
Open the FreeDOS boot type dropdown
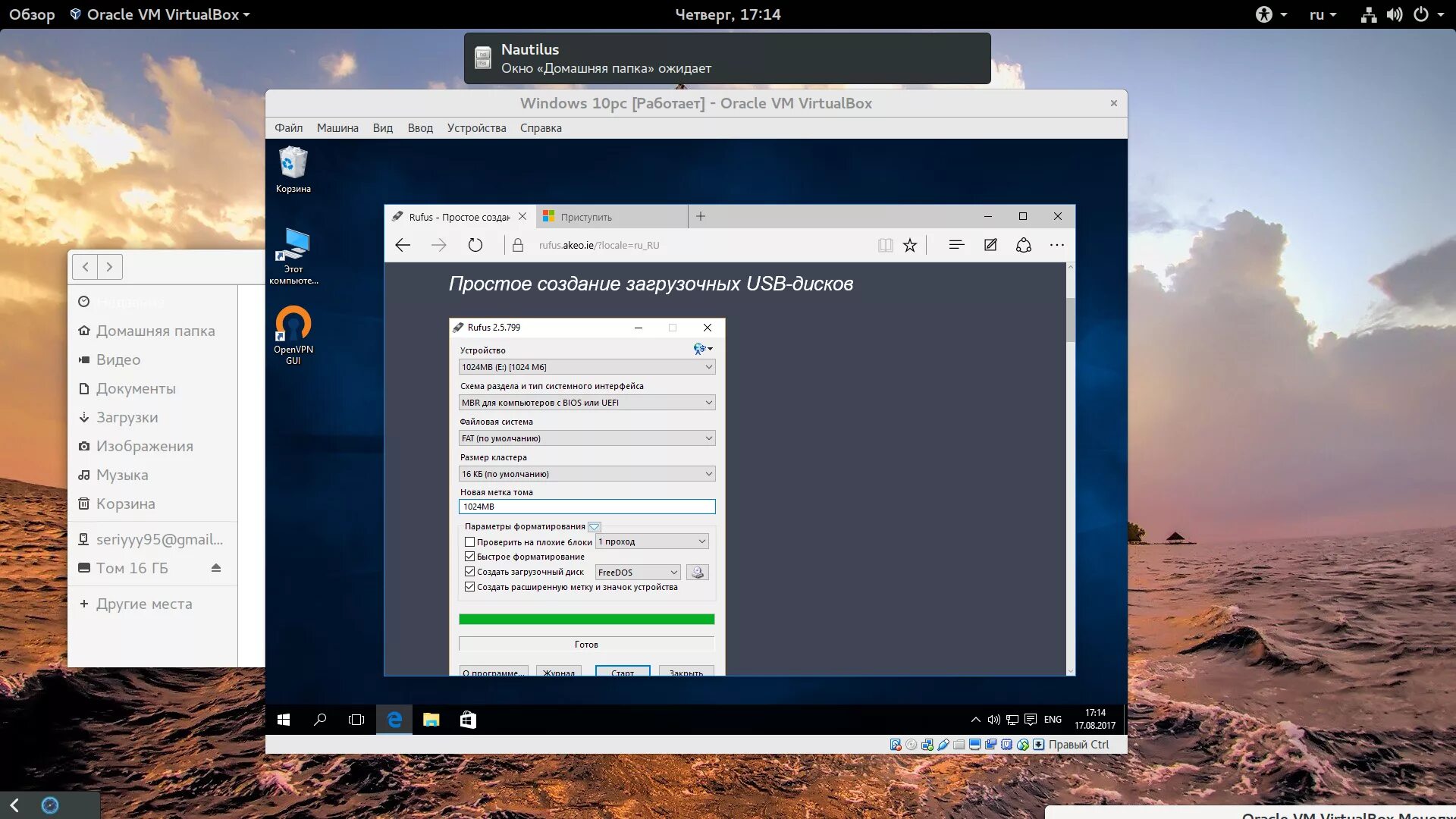click(x=638, y=573)
